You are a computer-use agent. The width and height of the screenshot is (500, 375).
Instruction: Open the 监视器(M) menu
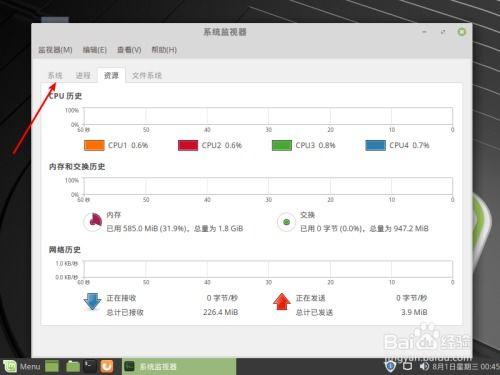tap(55, 50)
